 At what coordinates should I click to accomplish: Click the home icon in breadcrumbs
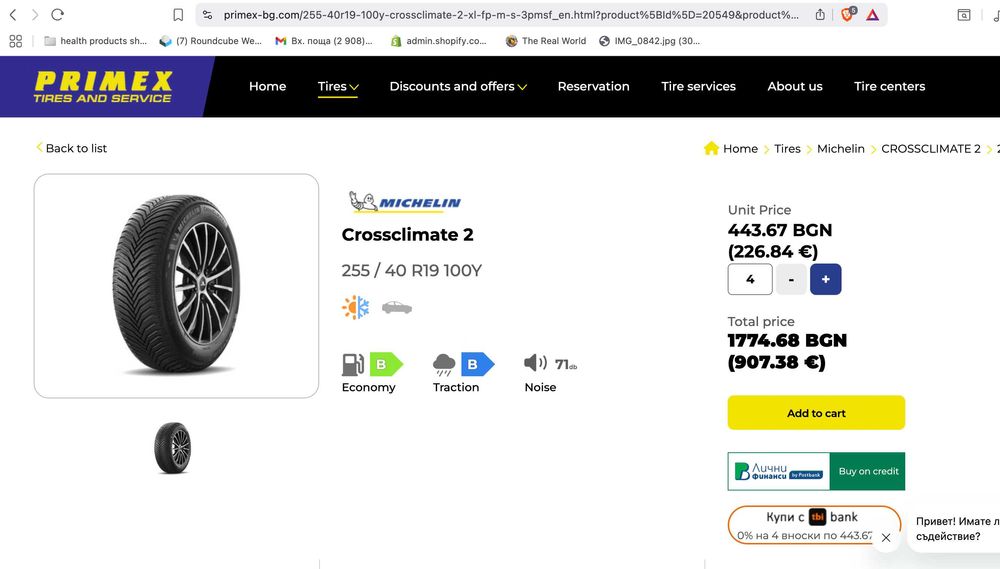tap(711, 148)
